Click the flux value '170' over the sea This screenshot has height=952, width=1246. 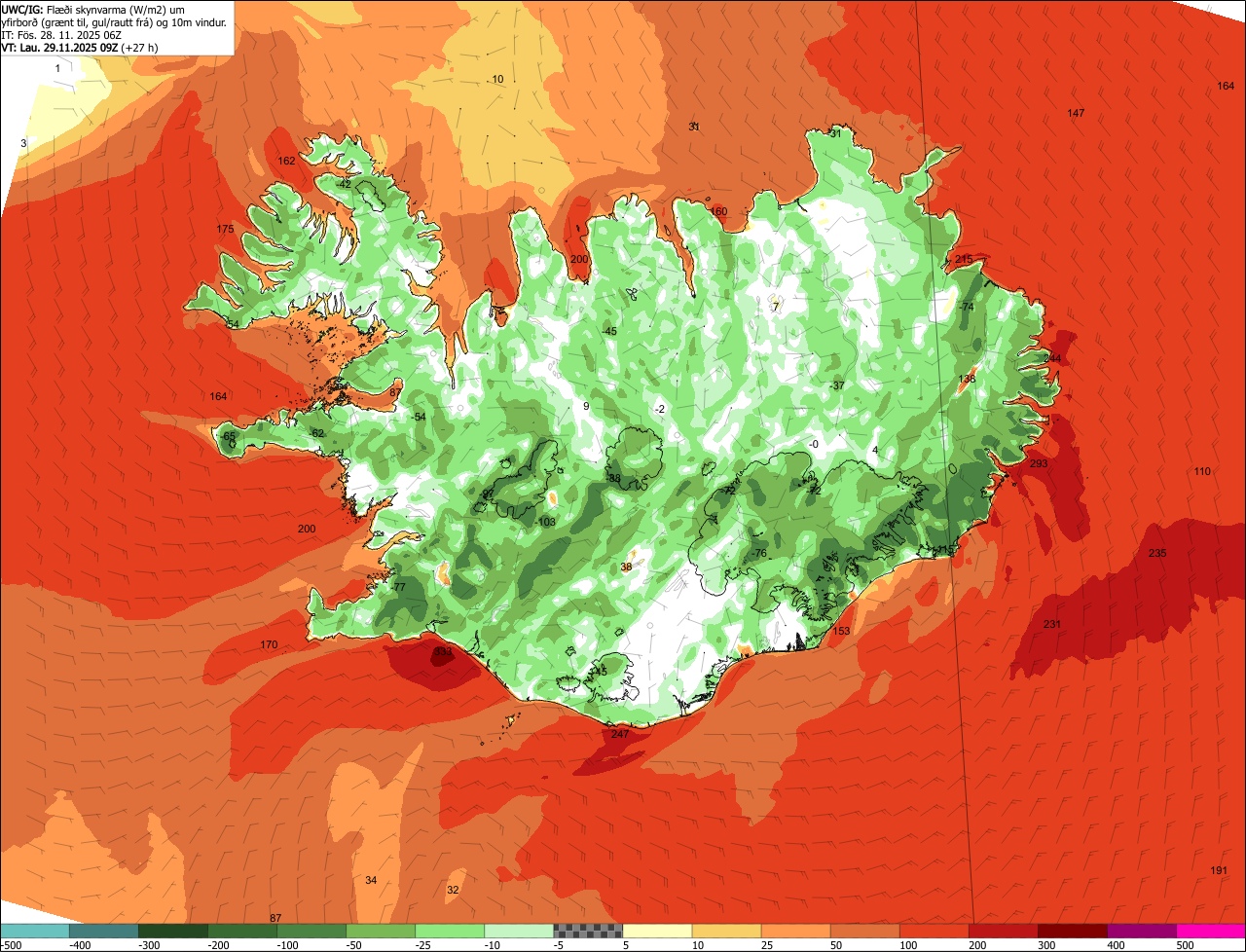coord(269,644)
